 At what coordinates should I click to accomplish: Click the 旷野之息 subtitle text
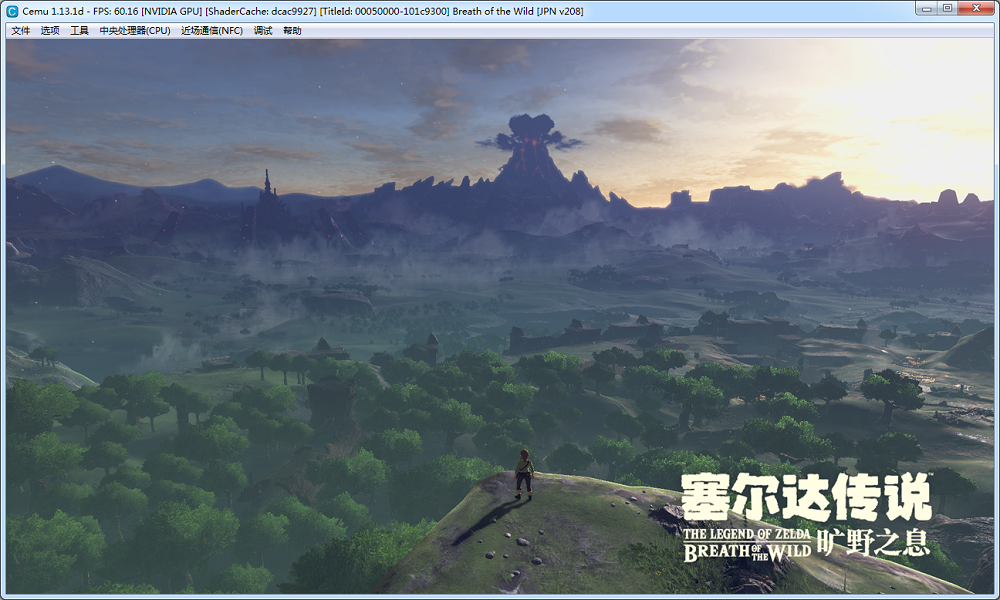(873, 543)
